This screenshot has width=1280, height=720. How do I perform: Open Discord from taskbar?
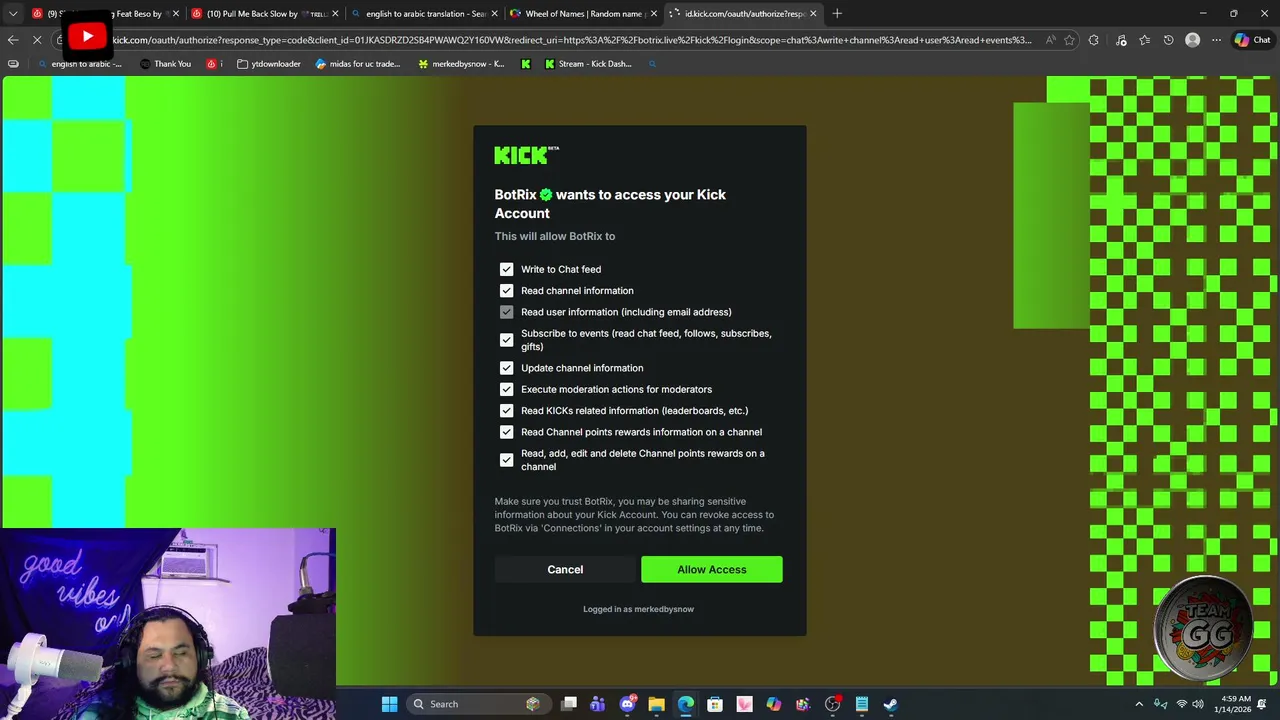(627, 704)
